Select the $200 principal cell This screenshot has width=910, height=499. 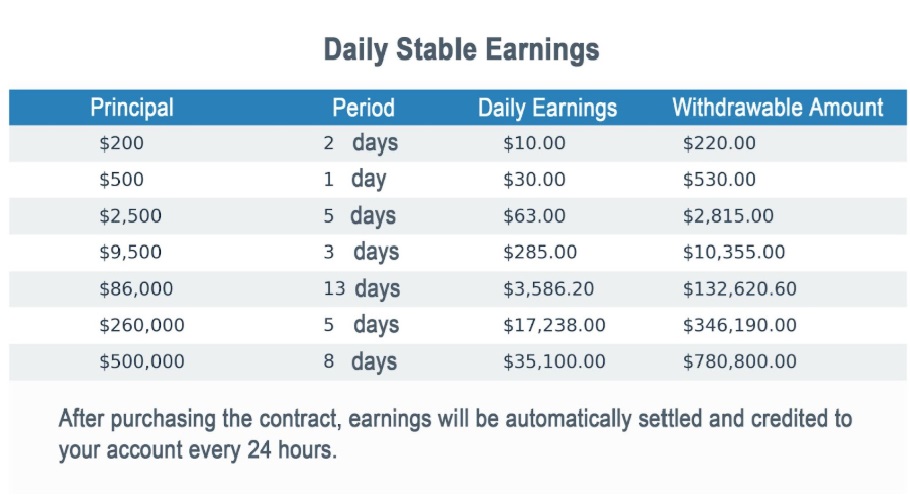click(x=121, y=143)
